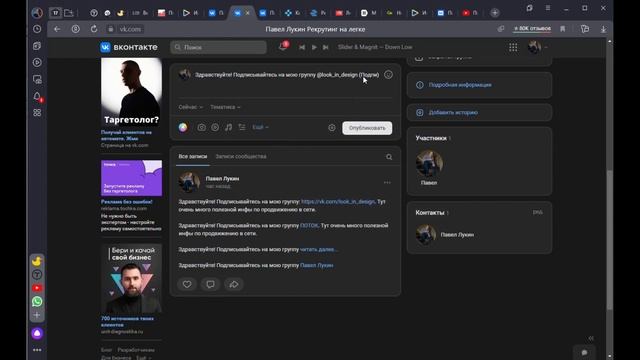Skip to previous track in VK player
Screen dimensions: 640x360
(x=302, y=47)
